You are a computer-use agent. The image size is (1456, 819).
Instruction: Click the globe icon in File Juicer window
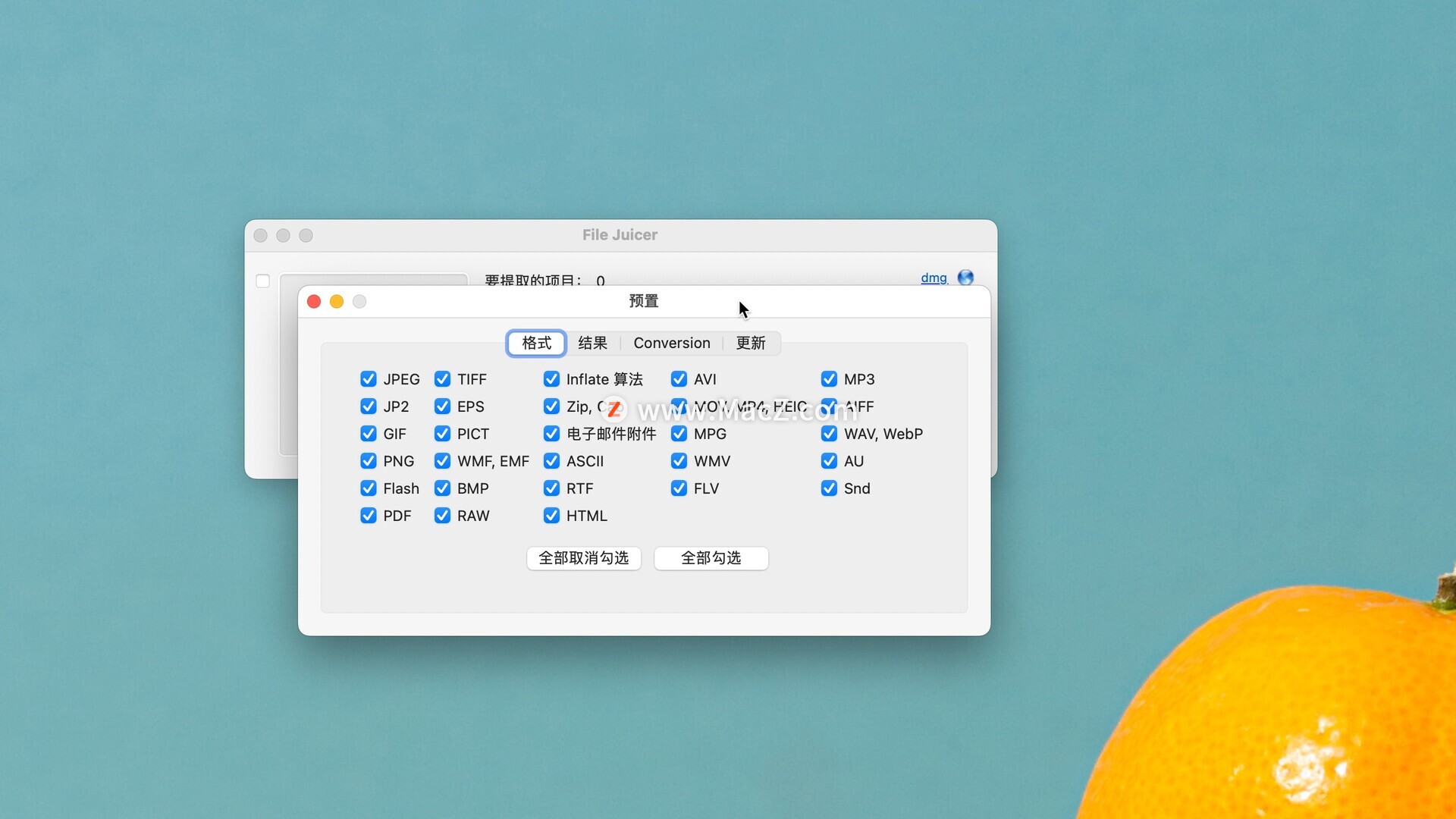point(965,277)
